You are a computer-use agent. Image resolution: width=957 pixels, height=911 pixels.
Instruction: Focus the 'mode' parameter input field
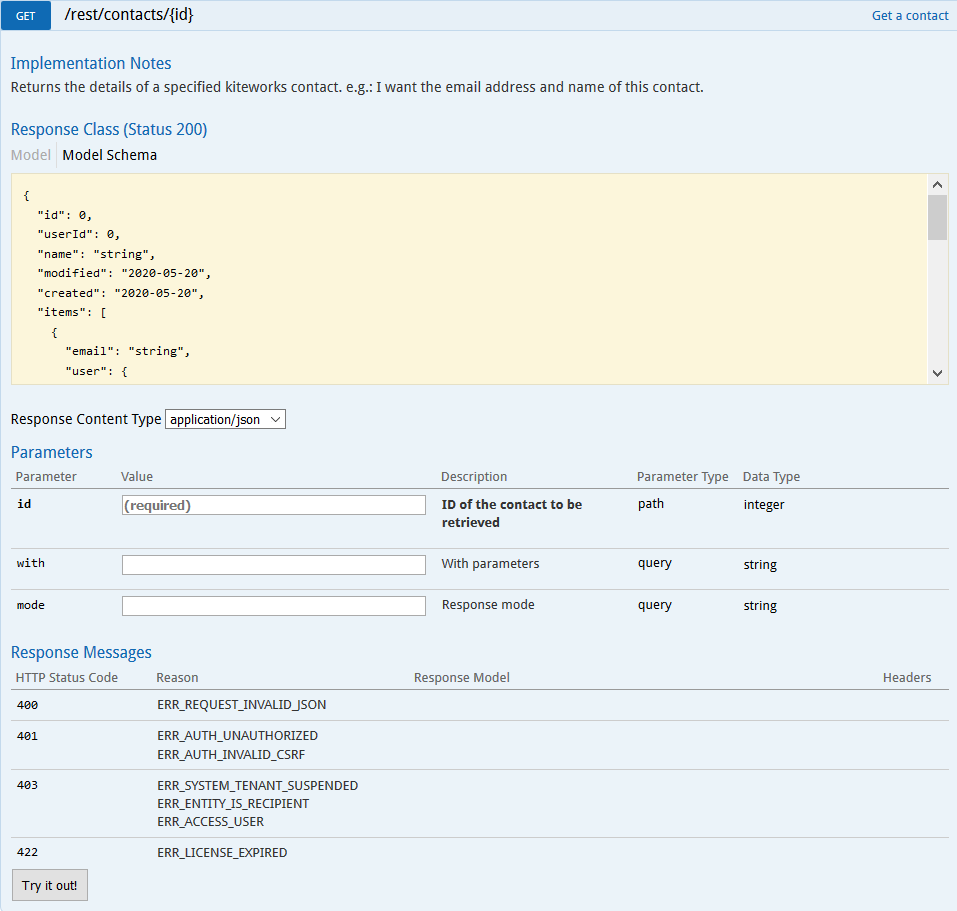[273, 606]
